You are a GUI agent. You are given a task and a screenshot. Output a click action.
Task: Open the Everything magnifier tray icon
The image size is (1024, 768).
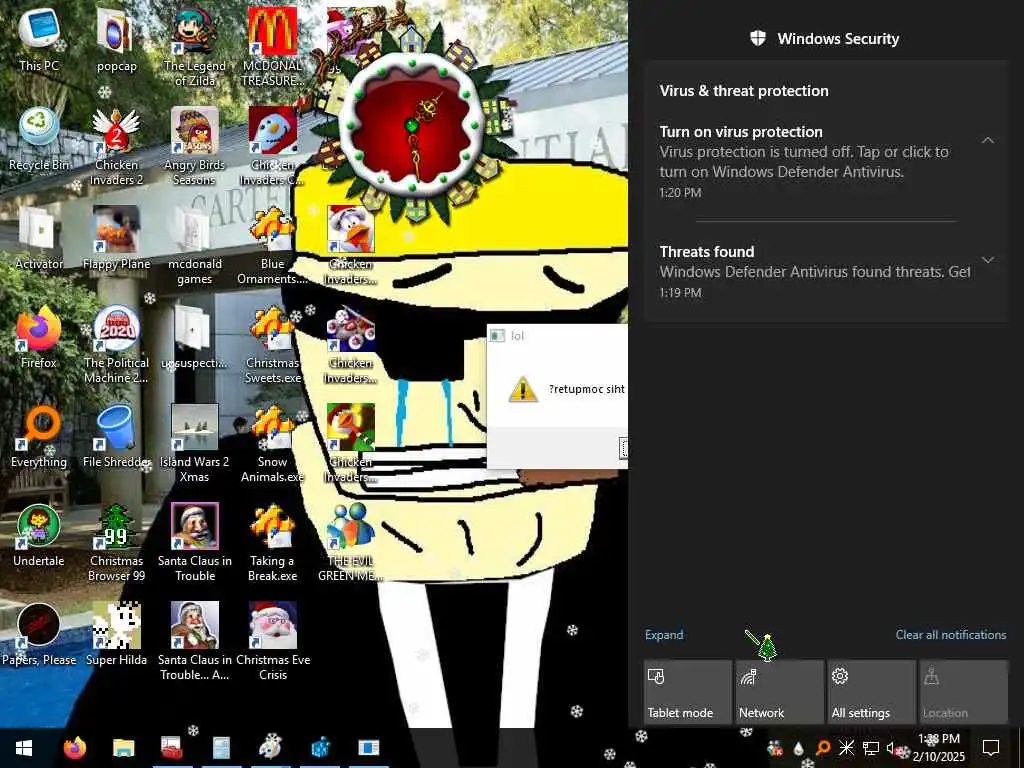pyautogui.click(x=823, y=748)
